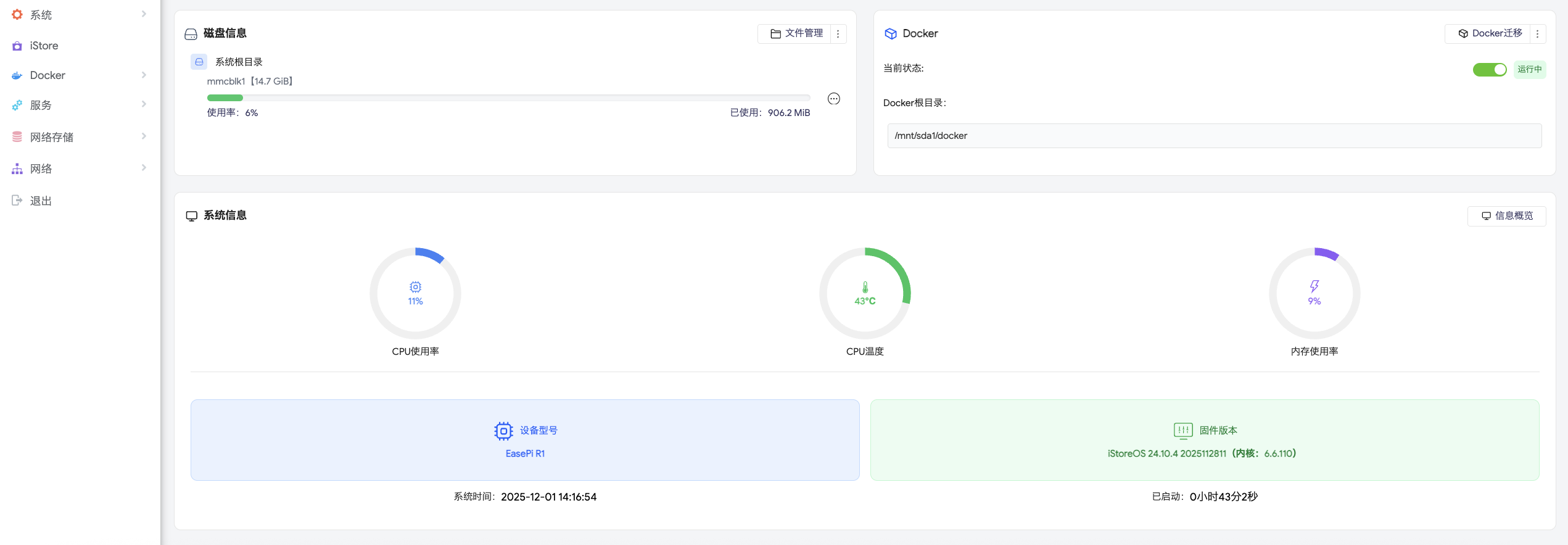Screen dimensions: 1568x545
Task: Click the disk usage progress bar
Action: tap(508, 98)
